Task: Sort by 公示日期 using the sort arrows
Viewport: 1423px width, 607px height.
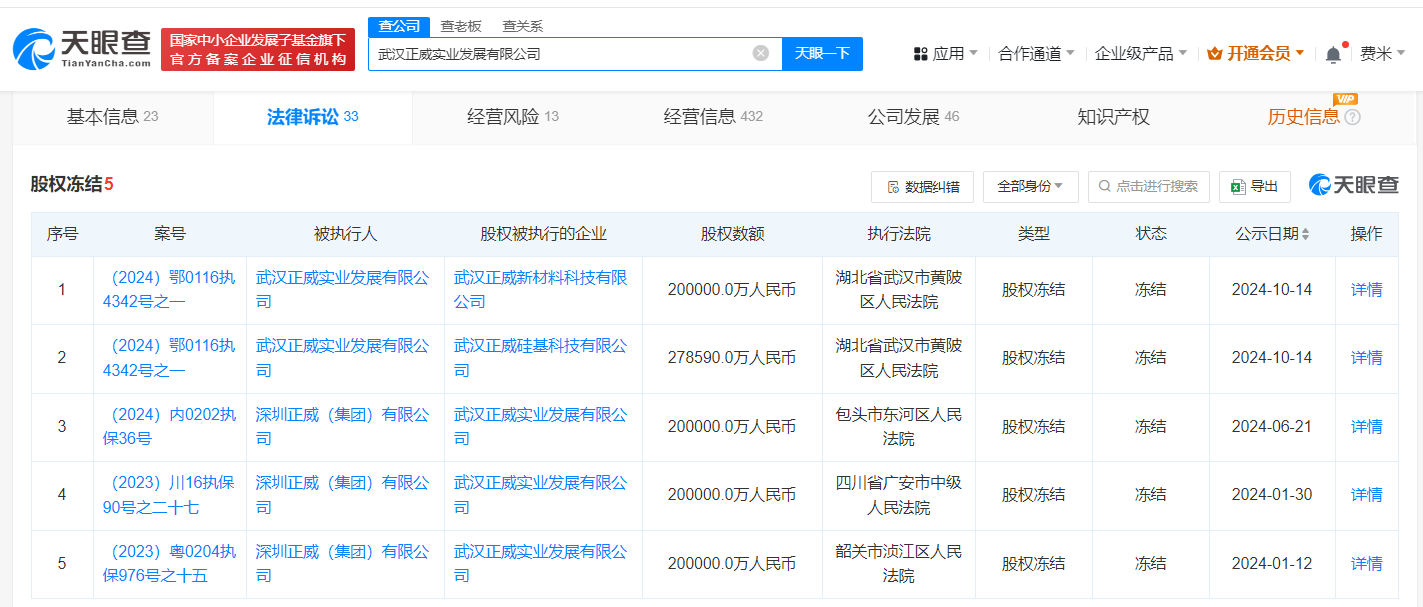Action: click(x=1305, y=234)
